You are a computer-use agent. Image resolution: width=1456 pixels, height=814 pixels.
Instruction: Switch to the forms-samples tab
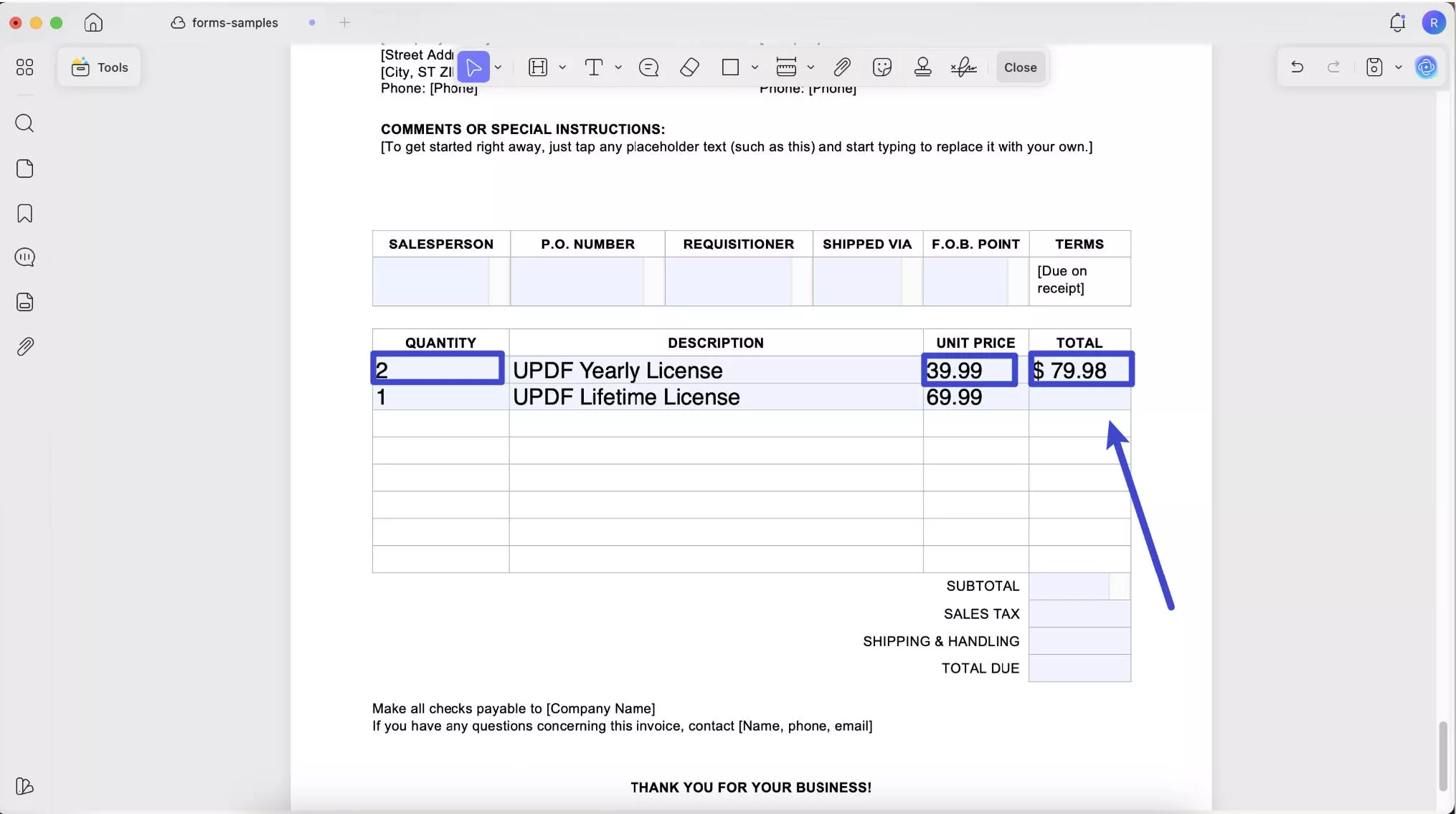[234, 23]
